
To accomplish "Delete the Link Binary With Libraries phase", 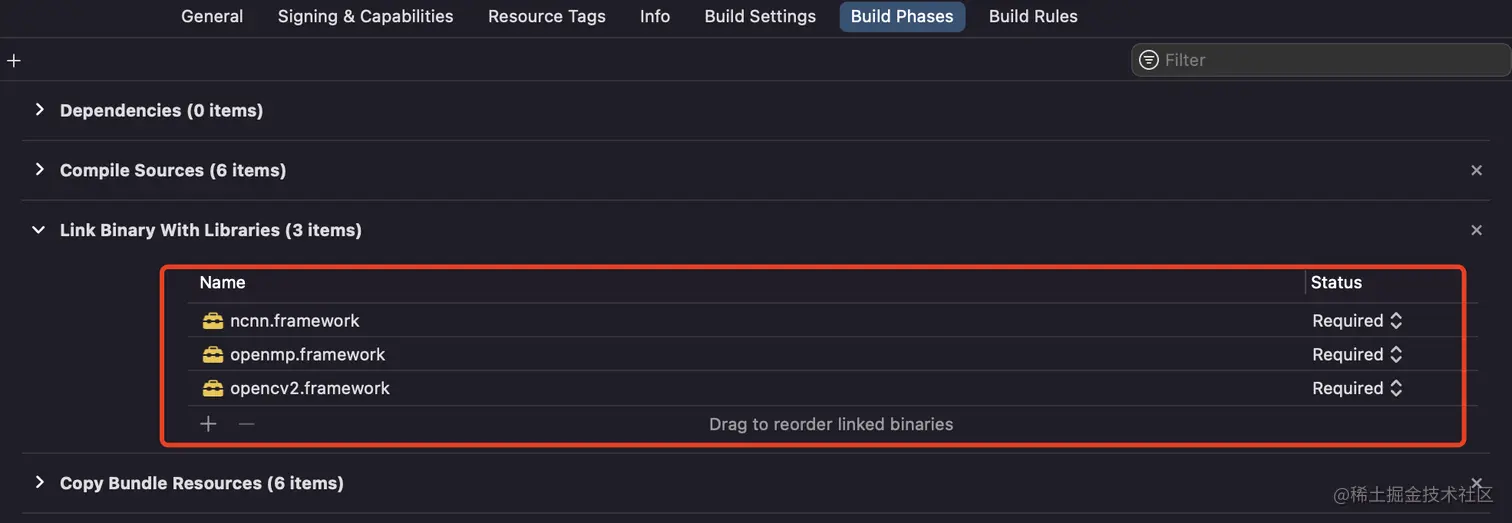I will (1476, 230).
